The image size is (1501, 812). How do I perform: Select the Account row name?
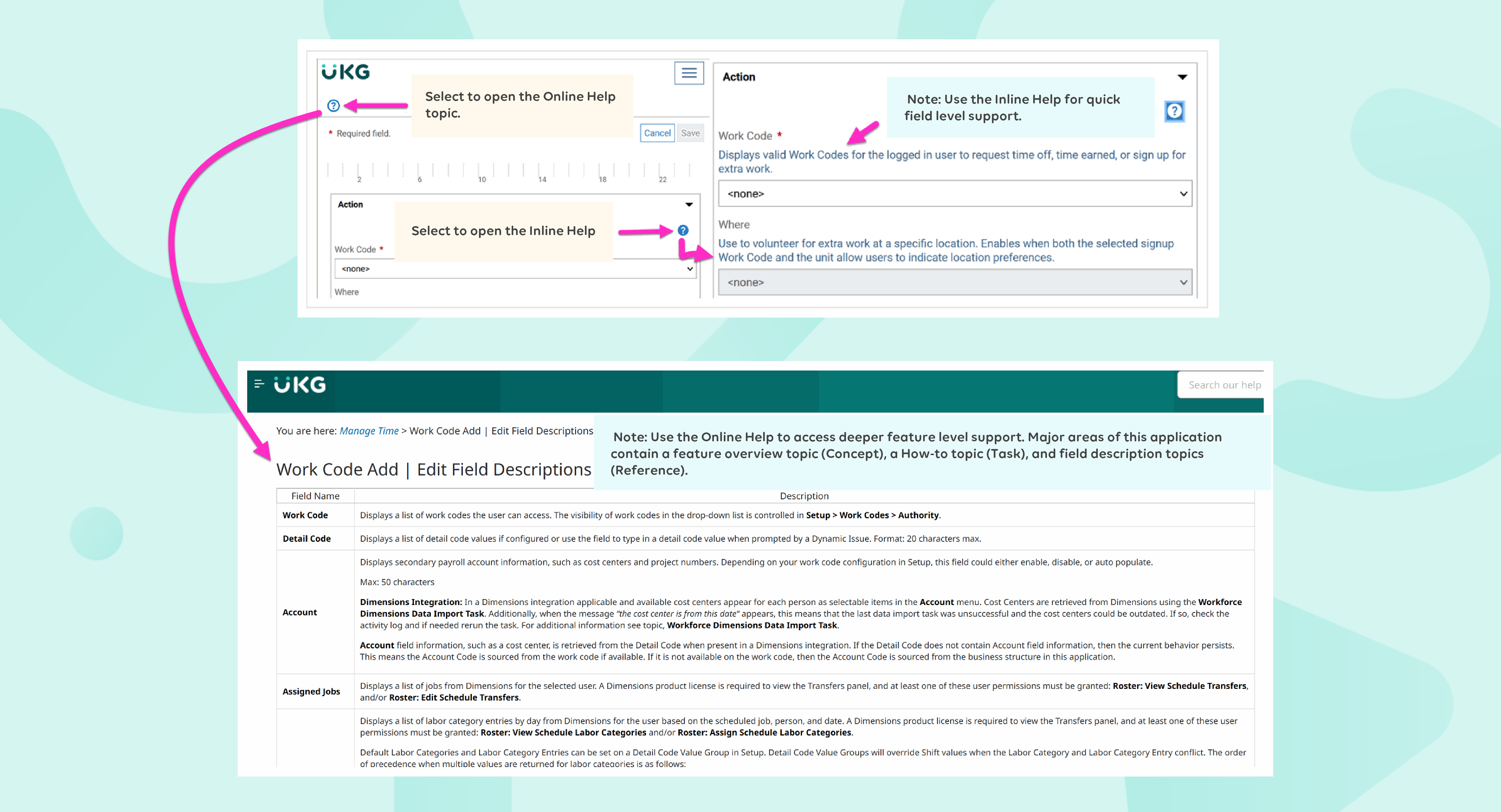[x=299, y=612]
